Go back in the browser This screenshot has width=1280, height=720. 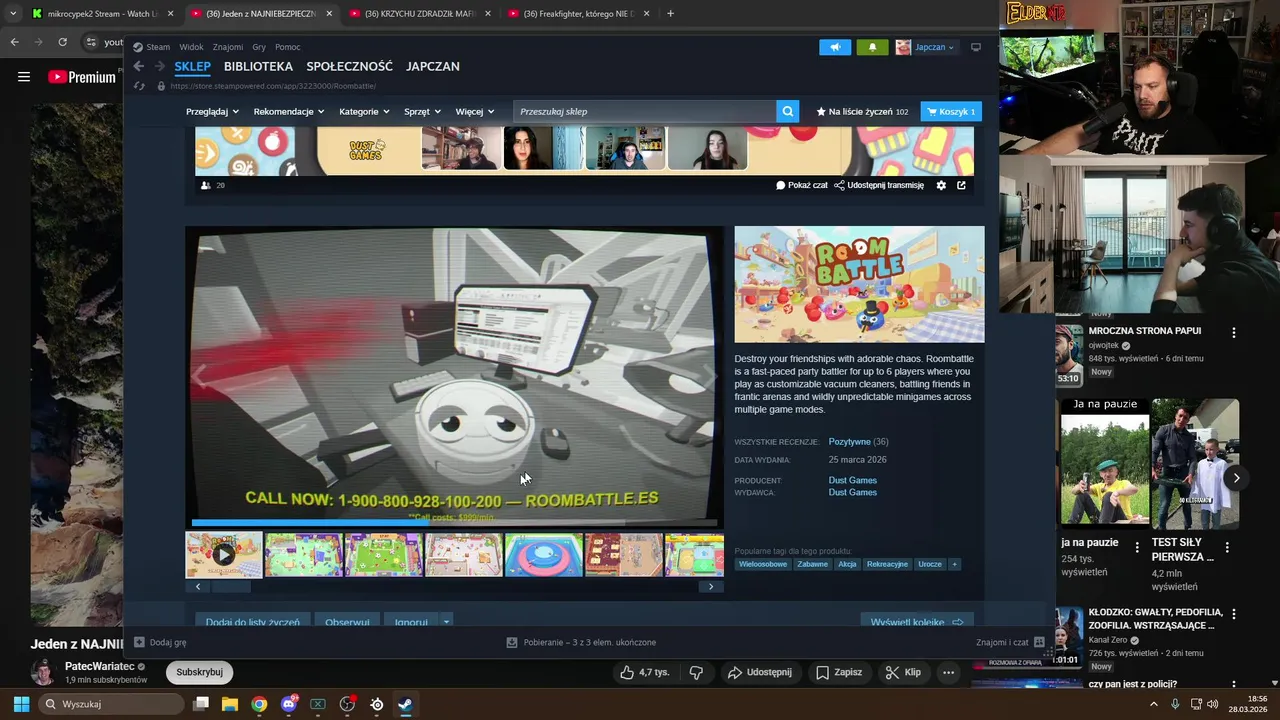click(x=14, y=42)
